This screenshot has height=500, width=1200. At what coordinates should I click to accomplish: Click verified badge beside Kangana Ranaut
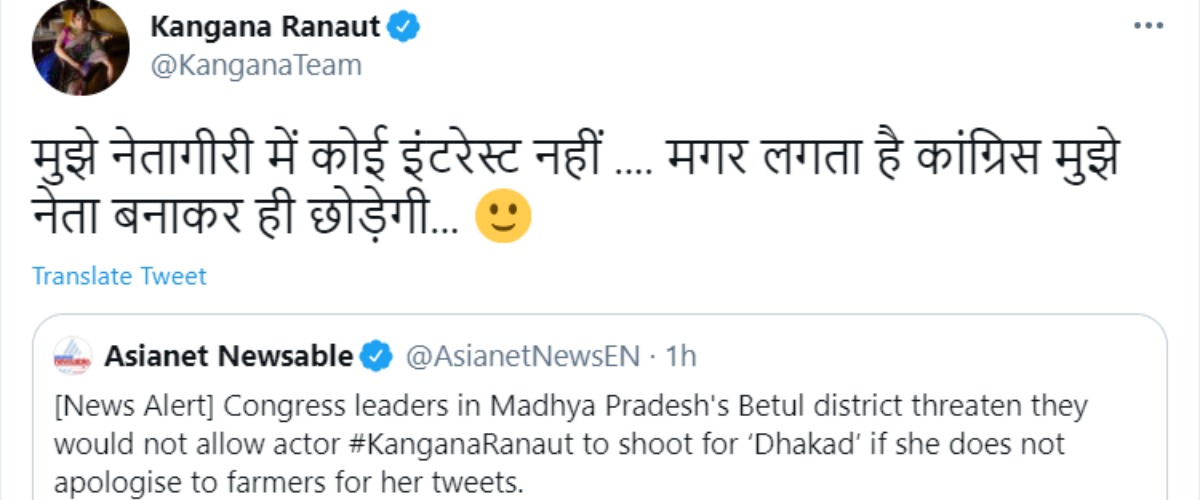coord(404,28)
